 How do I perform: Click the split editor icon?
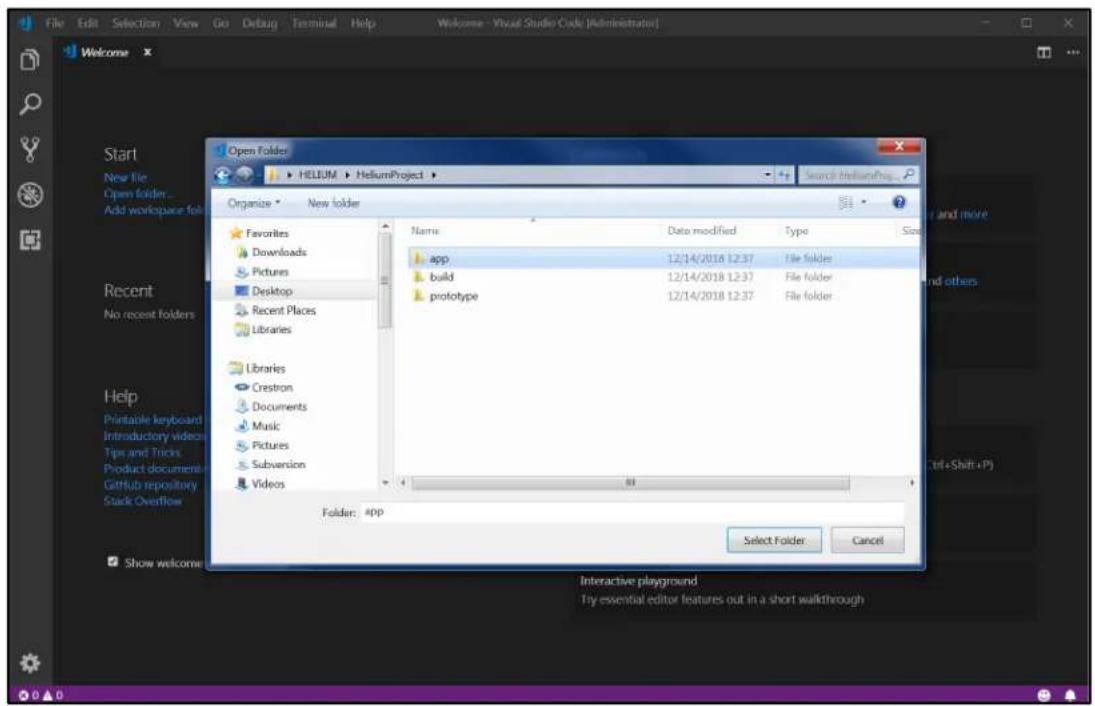tap(1043, 52)
